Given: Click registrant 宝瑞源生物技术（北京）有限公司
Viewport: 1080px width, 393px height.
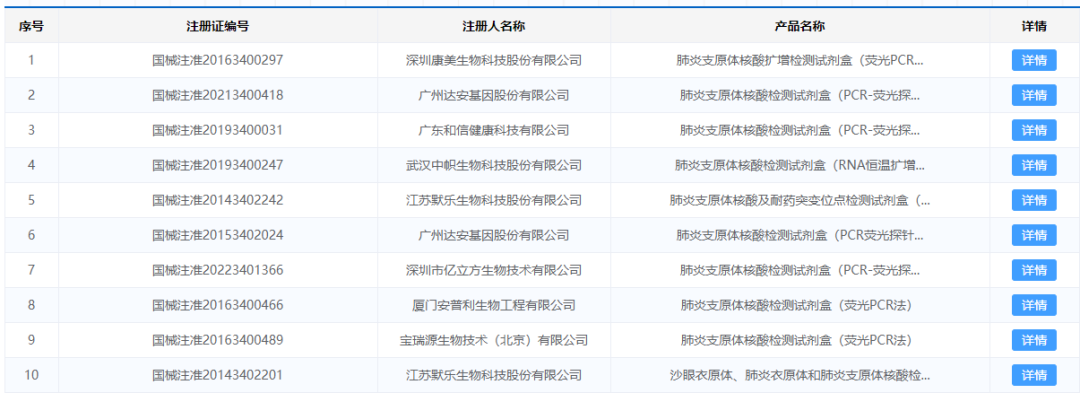Looking at the screenshot, I should tap(494, 340).
